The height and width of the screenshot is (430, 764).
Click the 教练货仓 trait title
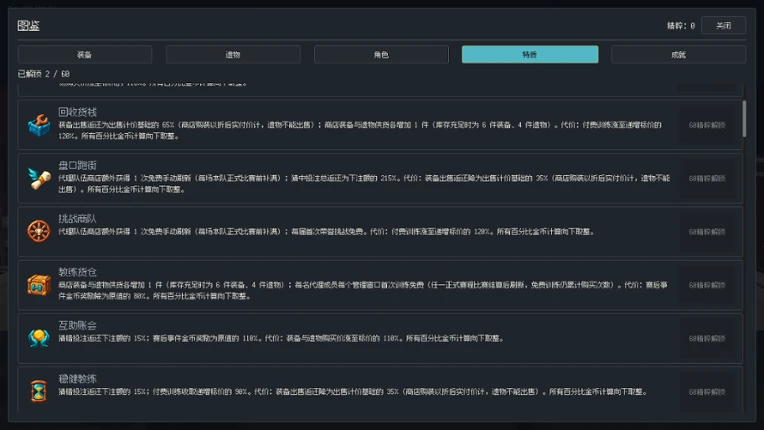(x=77, y=272)
